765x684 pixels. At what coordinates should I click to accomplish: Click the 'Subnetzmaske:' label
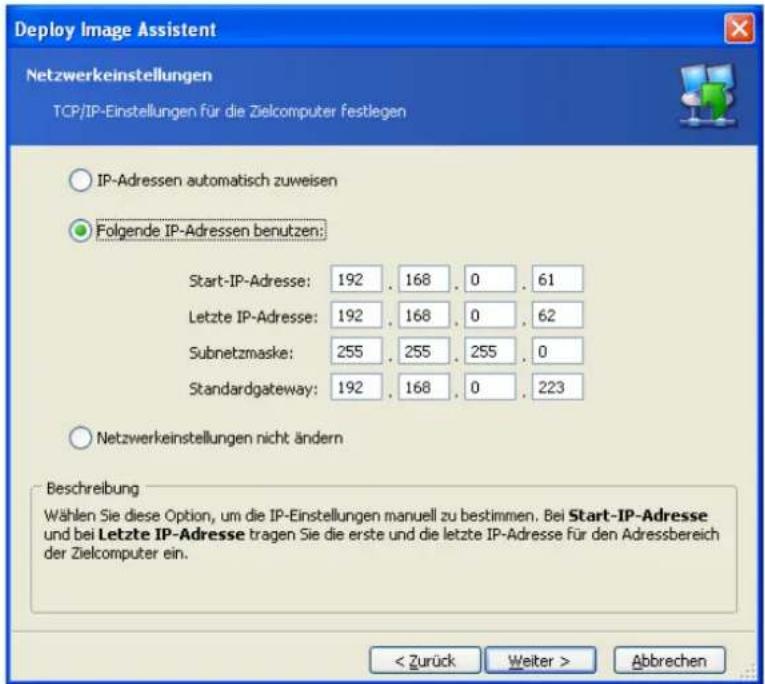[x=241, y=353]
